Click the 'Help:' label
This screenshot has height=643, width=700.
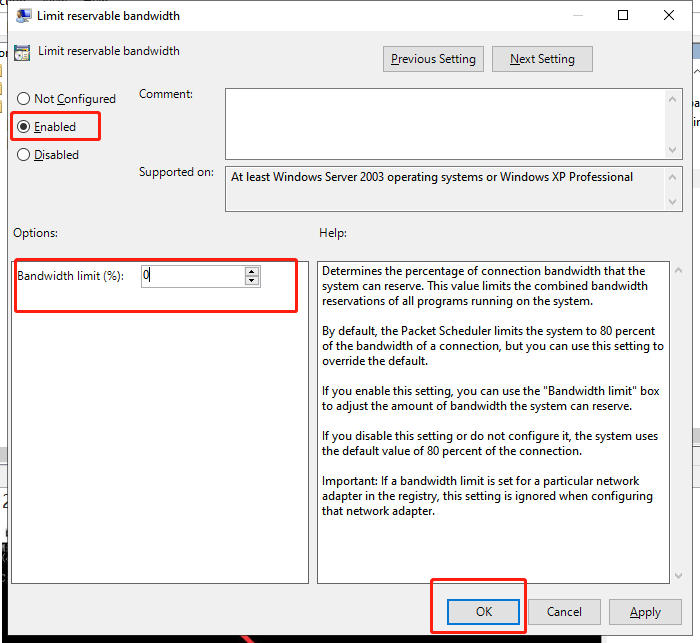tap(333, 233)
